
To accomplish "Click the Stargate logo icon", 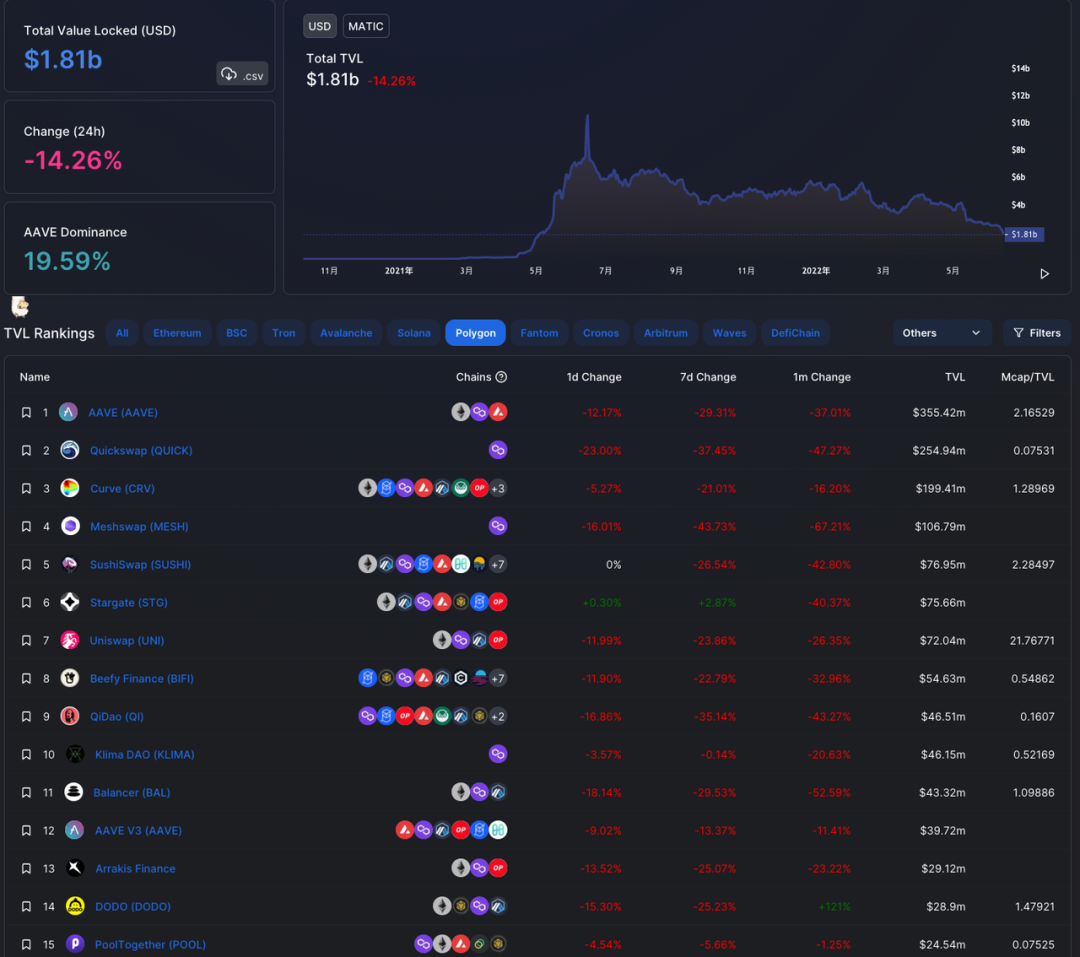I will coord(70,602).
